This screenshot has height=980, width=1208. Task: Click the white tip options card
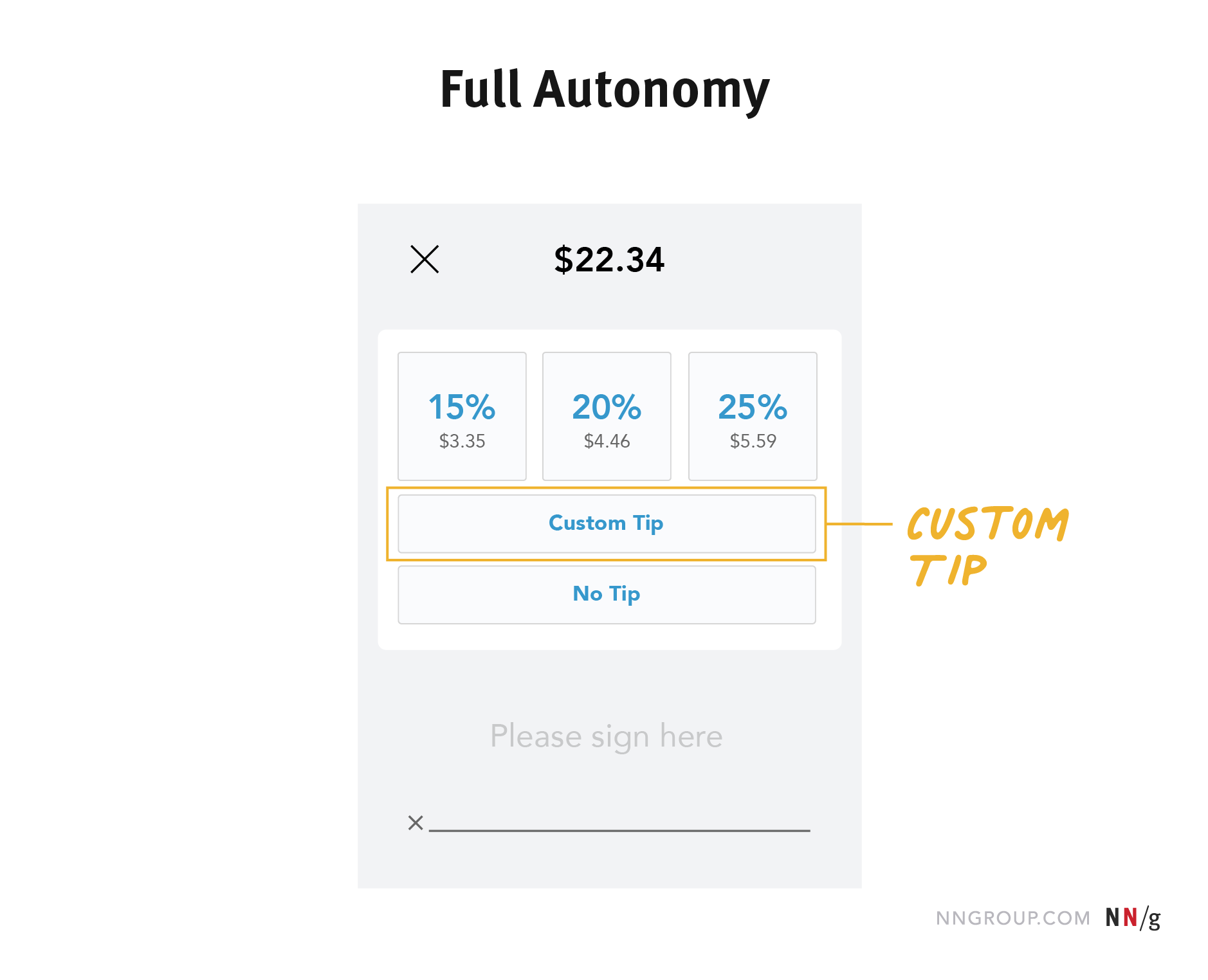coord(609,637)
